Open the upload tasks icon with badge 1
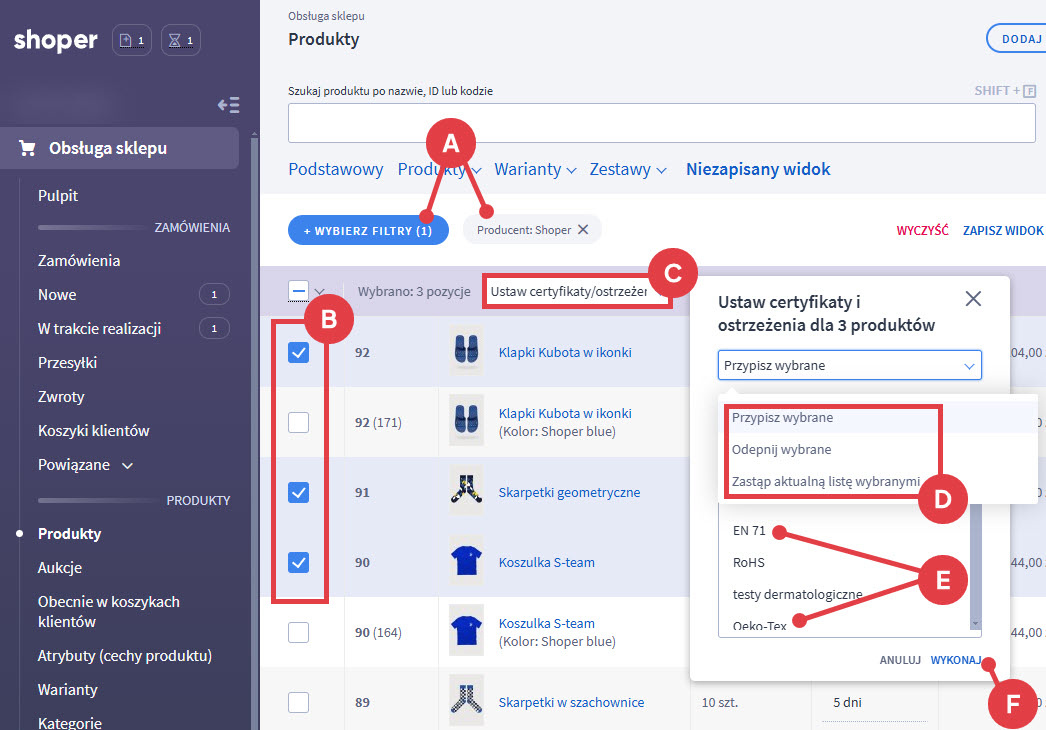 (131, 40)
